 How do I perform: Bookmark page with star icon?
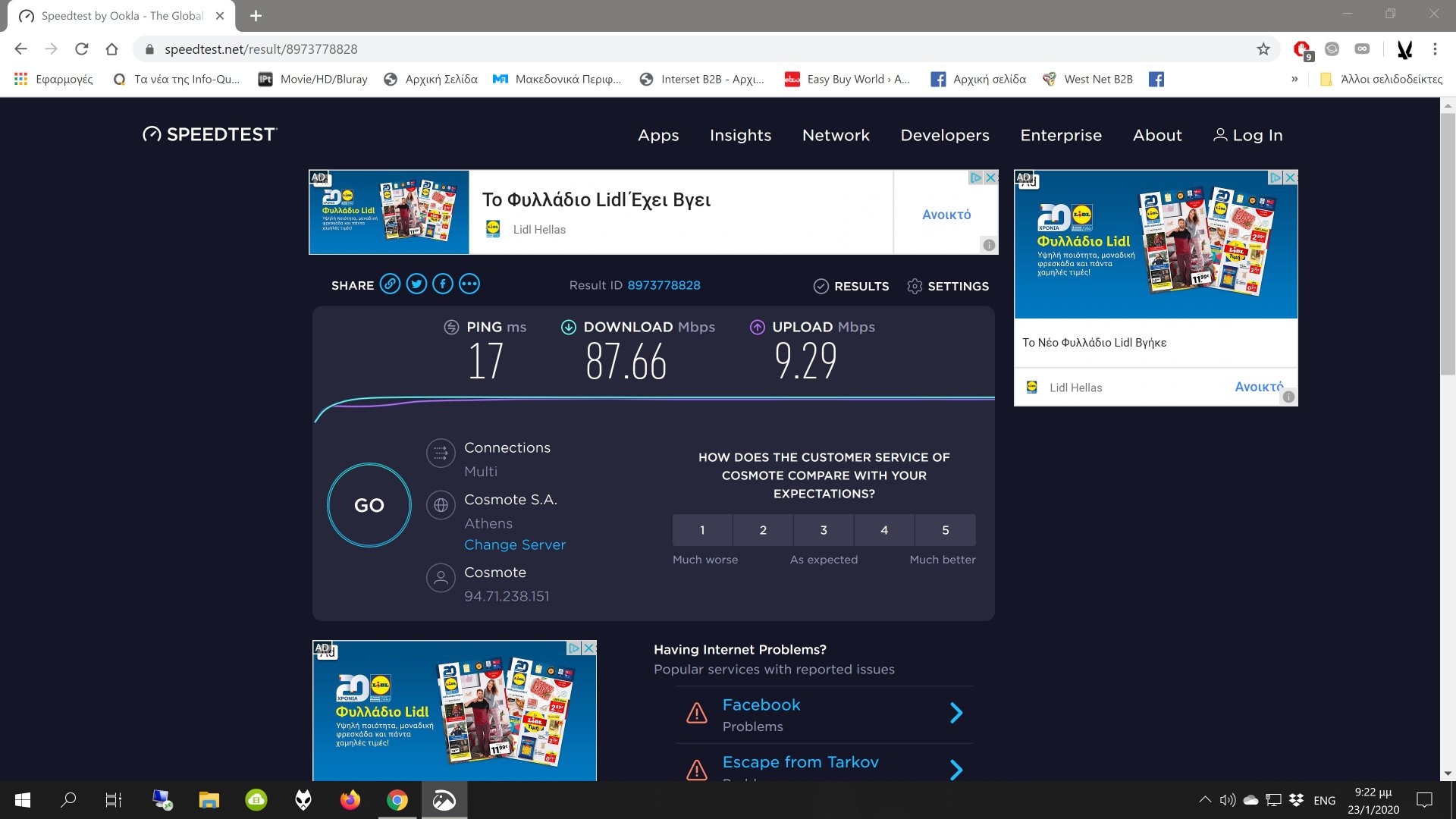[1263, 49]
